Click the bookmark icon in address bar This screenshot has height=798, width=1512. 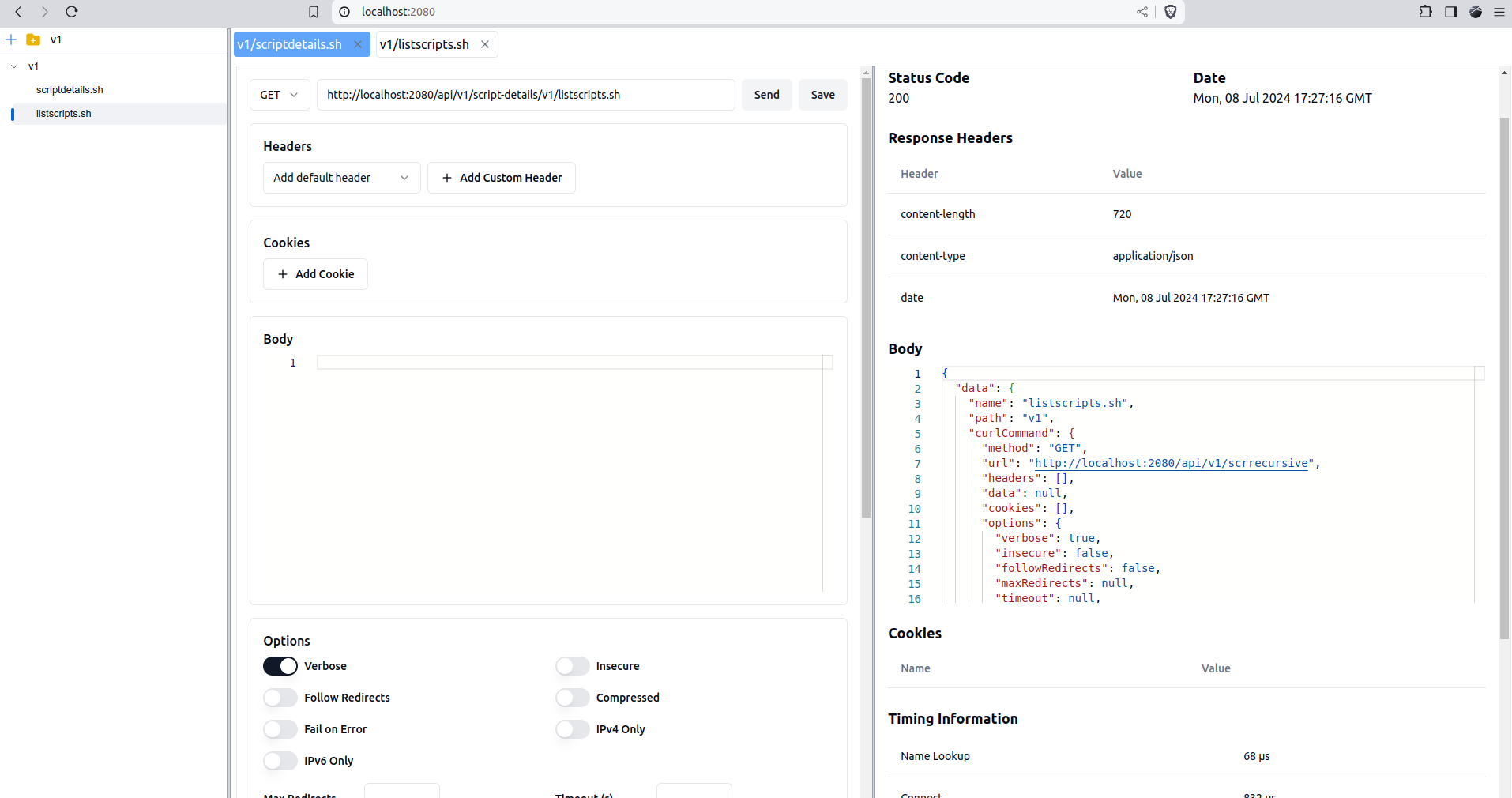tap(314, 12)
